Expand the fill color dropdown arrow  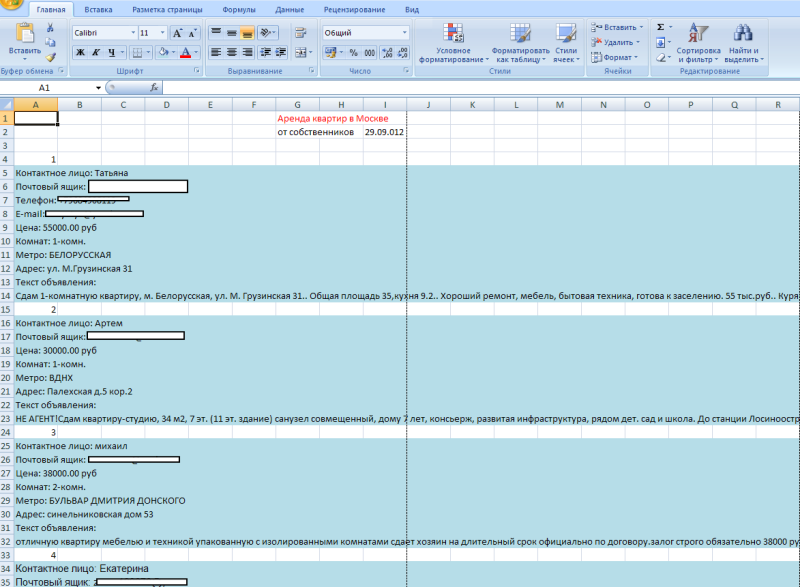(173, 52)
